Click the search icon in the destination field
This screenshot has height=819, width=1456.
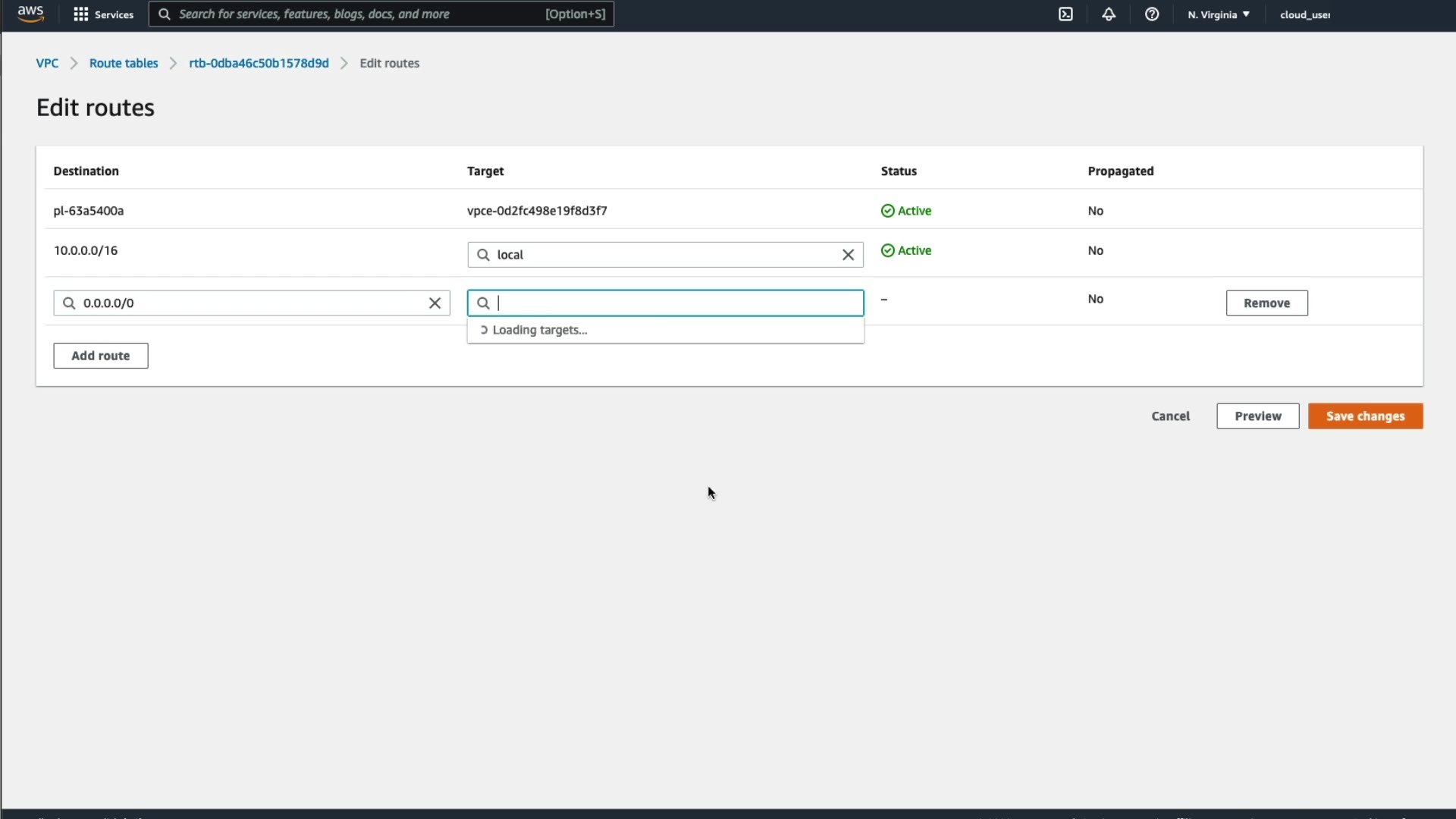point(69,303)
